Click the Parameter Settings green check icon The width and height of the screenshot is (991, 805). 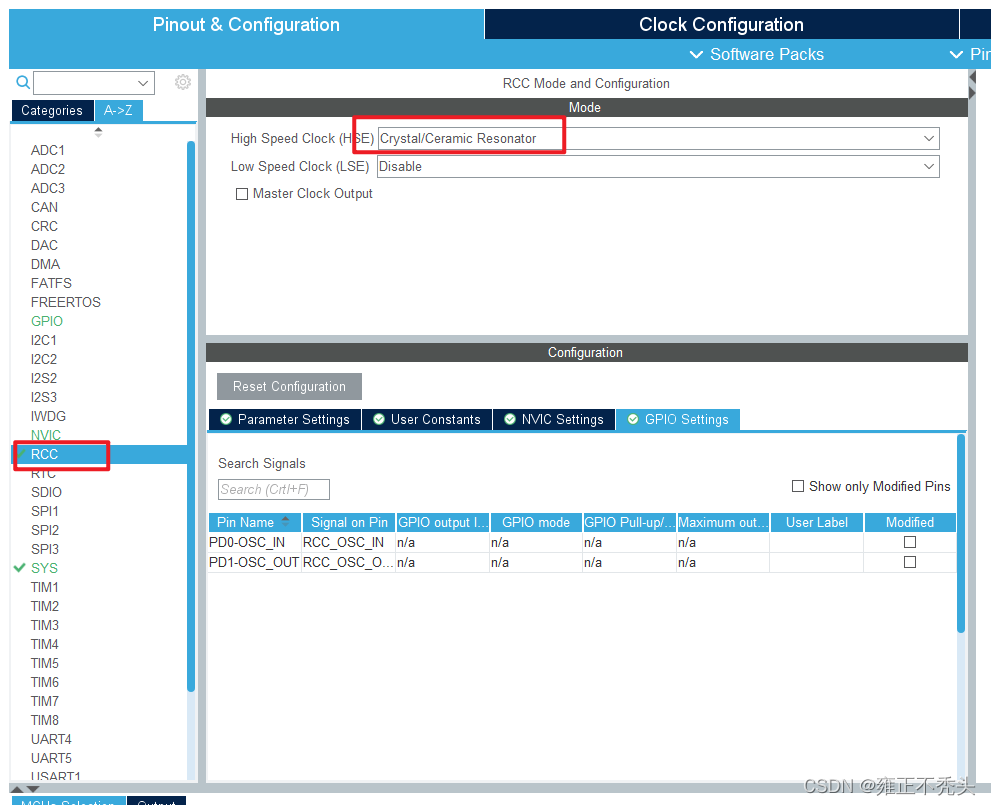226,419
